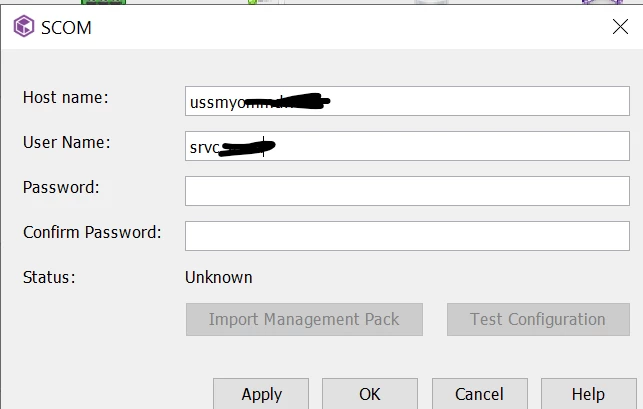Click the "Host name:" label

[x=65, y=98]
